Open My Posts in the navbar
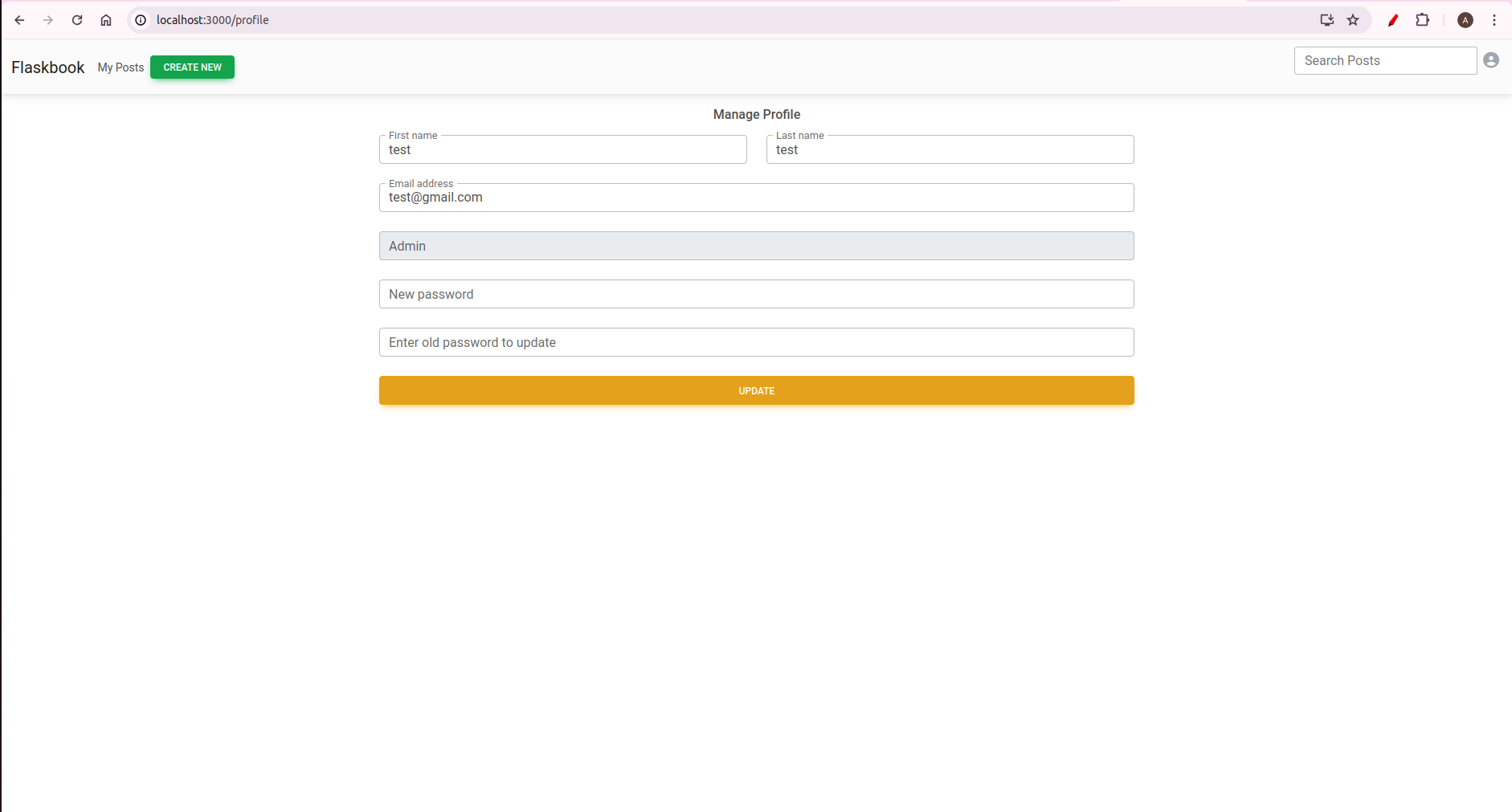The height and width of the screenshot is (812, 1512). (x=121, y=67)
